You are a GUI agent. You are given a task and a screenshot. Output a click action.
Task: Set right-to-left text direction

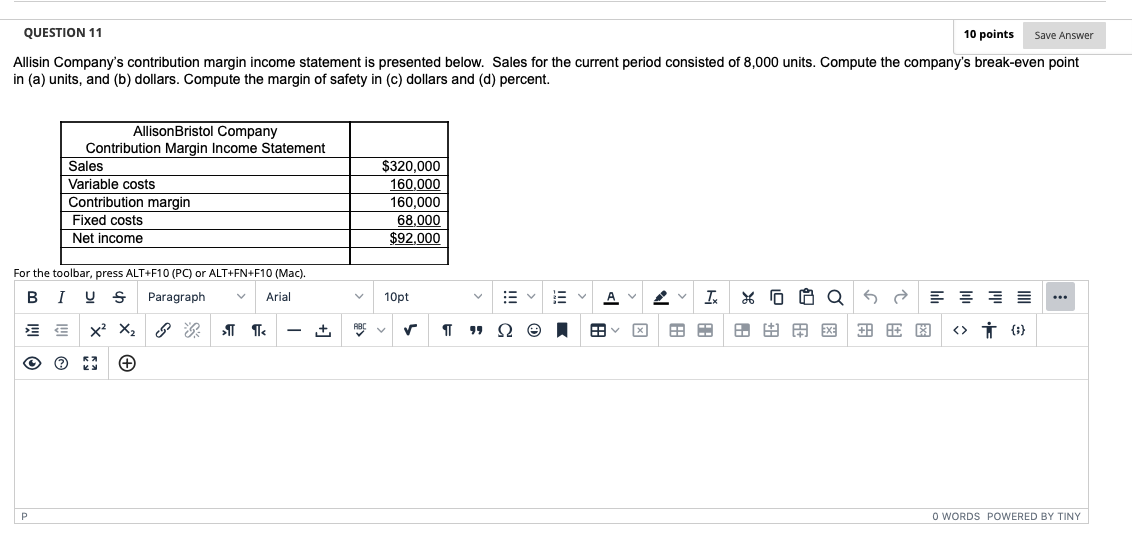(x=257, y=331)
